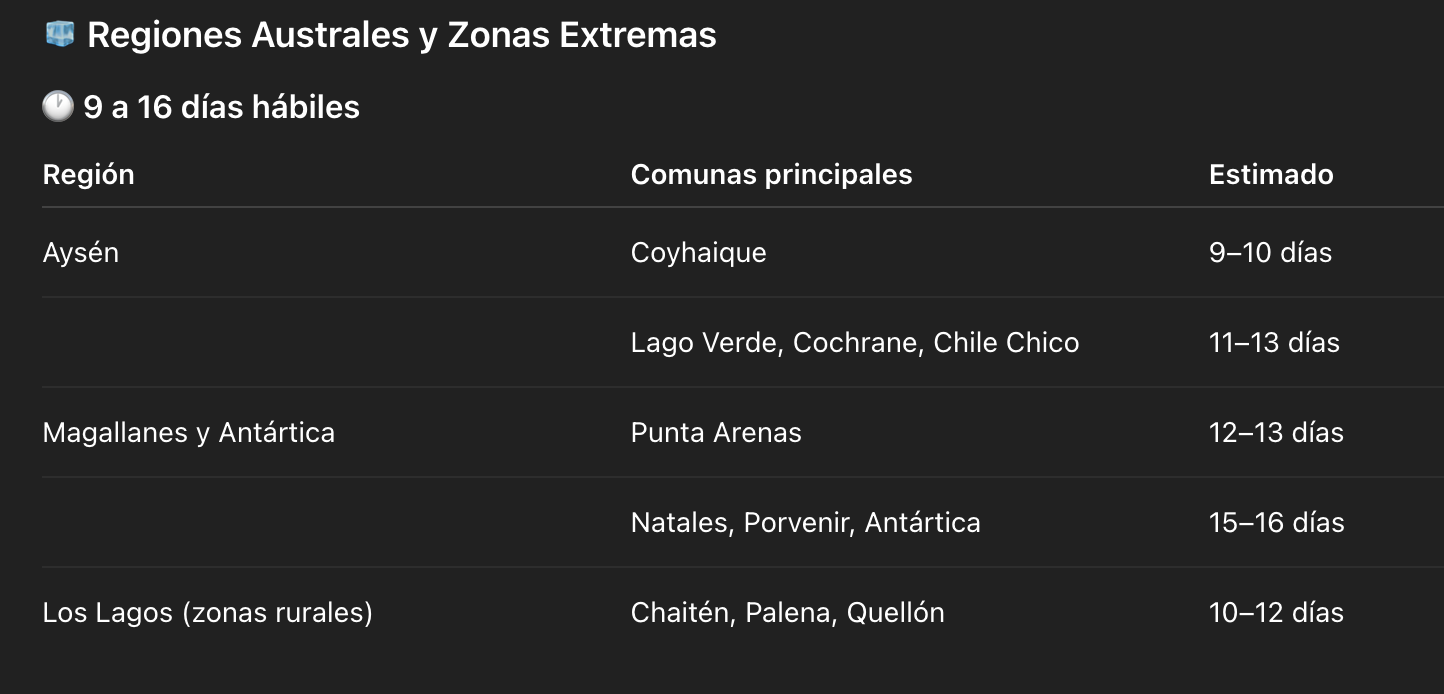Click the '15–16 días' estimate cell
This screenshot has width=1444, height=694.
click(1276, 522)
